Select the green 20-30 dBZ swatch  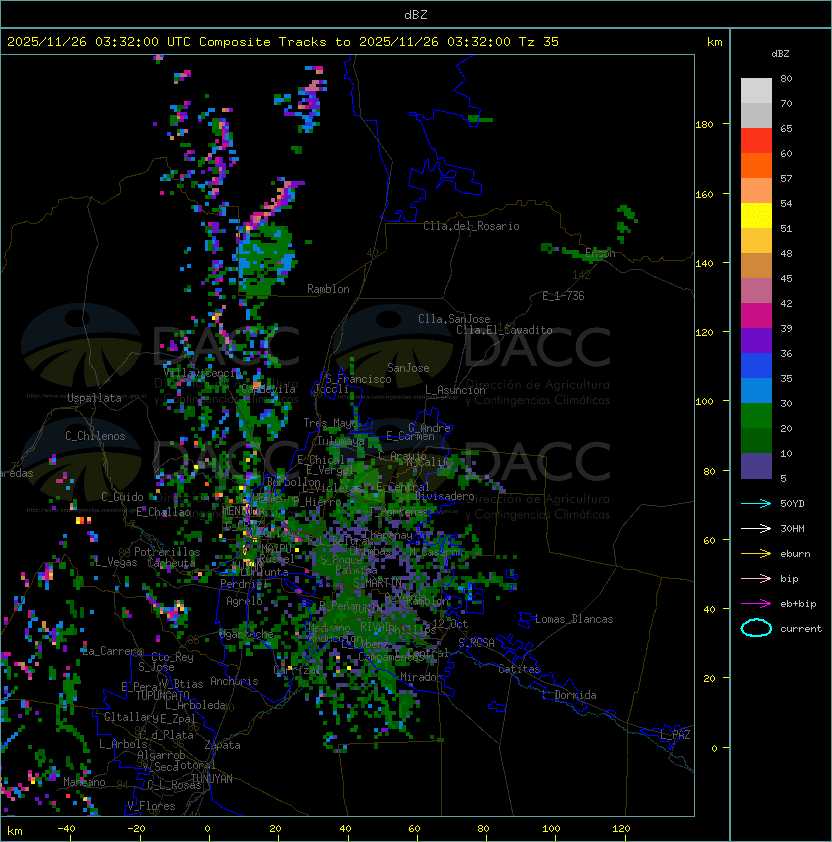(756, 416)
